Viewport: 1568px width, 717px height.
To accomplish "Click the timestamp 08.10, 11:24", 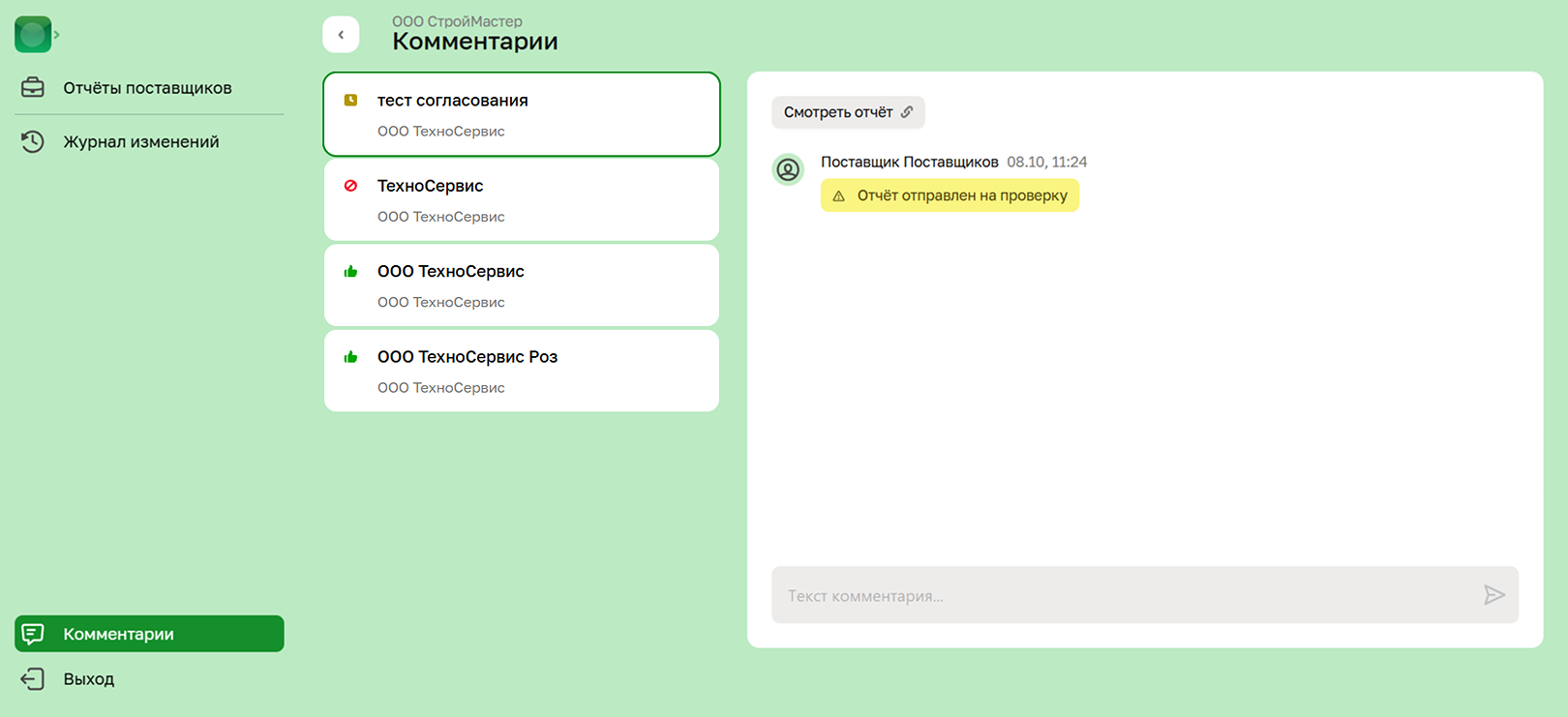I will pos(1047,162).
